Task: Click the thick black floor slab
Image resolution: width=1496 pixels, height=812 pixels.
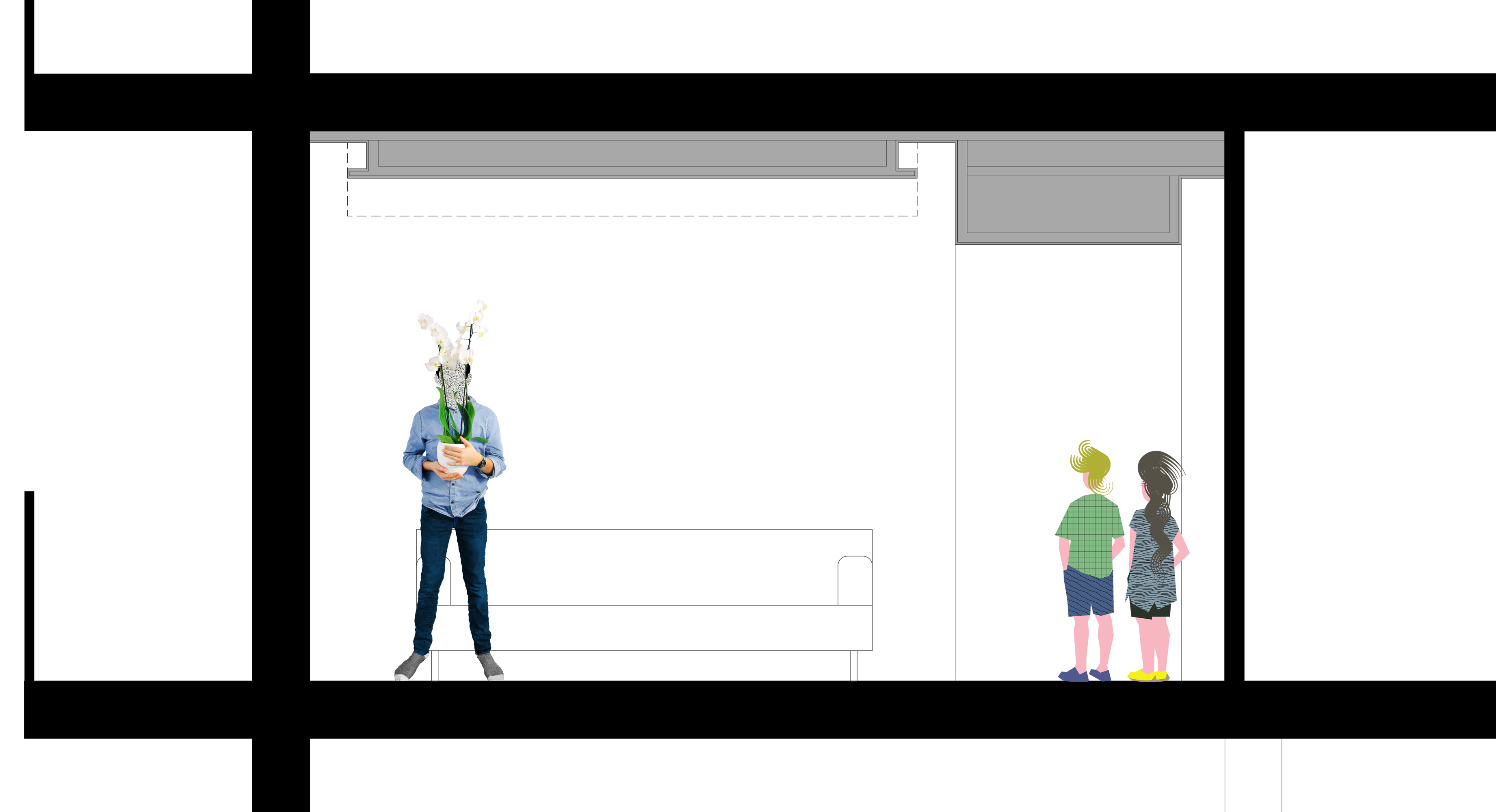Action: pos(755,709)
